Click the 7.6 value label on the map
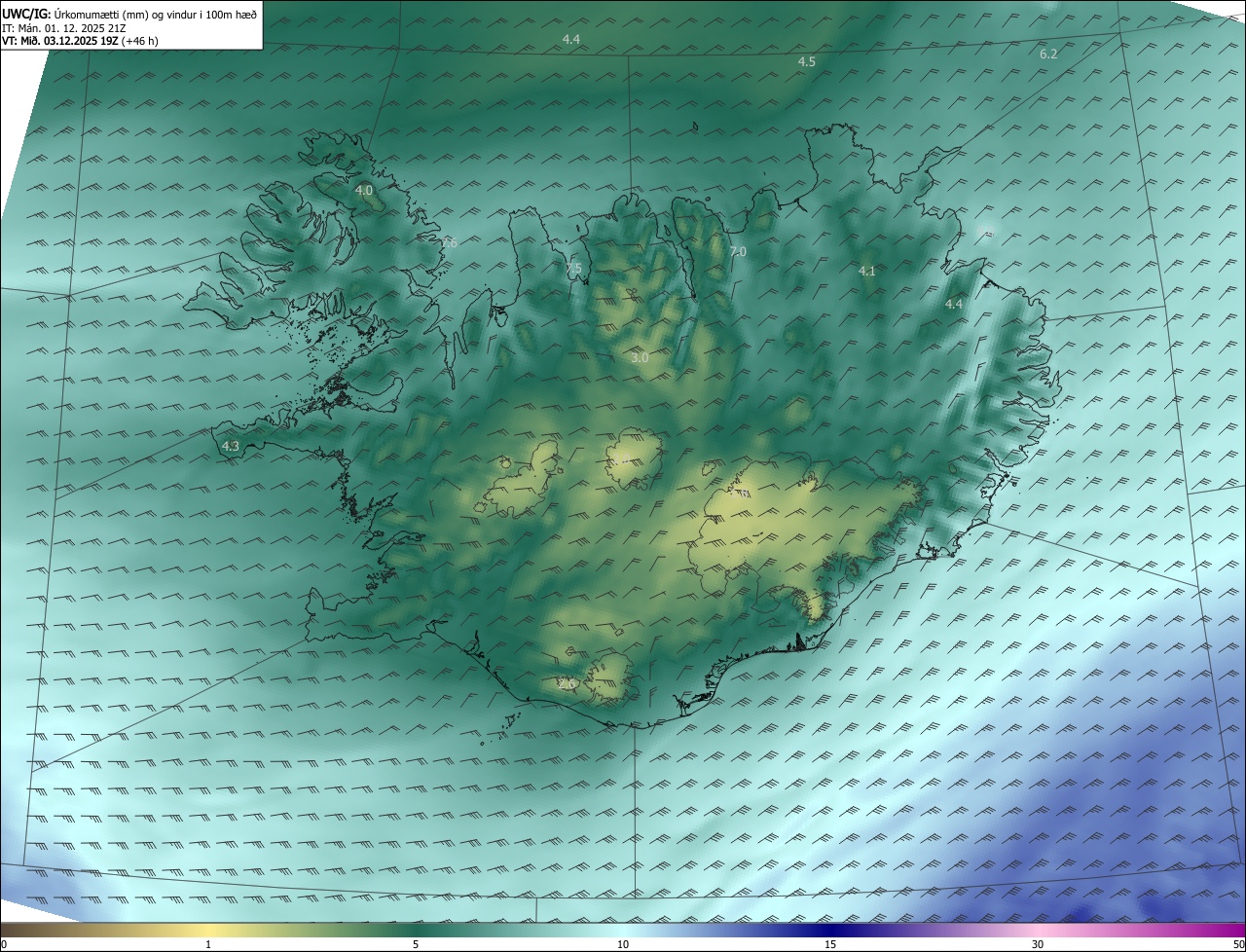This screenshot has height=952, width=1246. (448, 243)
